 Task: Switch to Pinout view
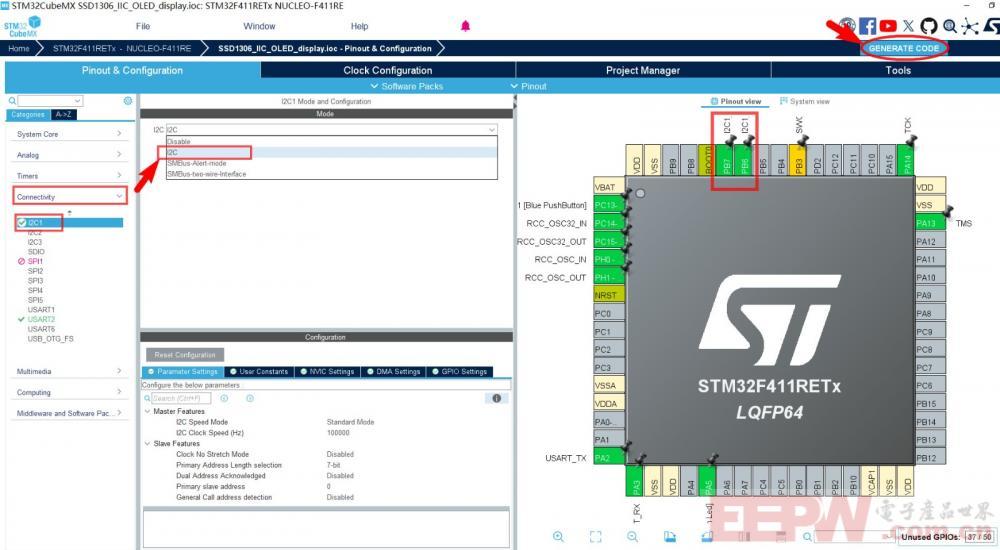(735, 101)
